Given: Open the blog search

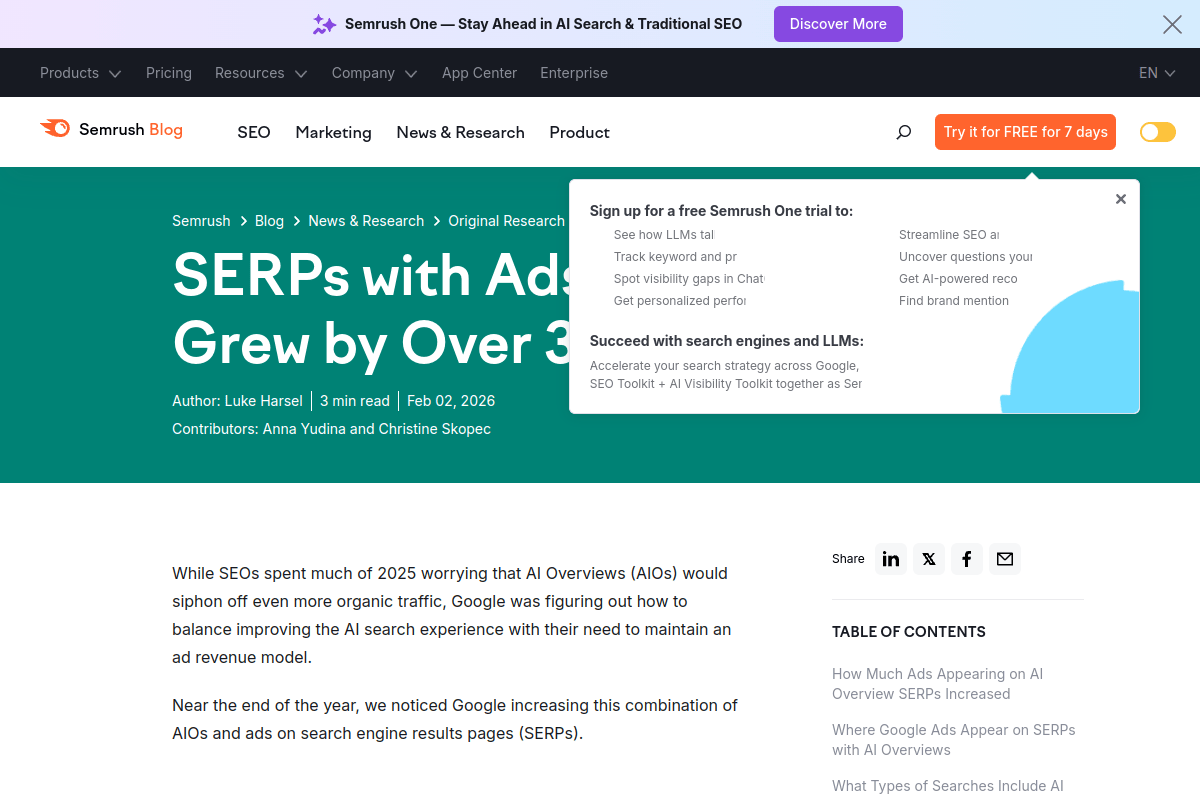Looking at the screenshot, I should click(903, 131).
